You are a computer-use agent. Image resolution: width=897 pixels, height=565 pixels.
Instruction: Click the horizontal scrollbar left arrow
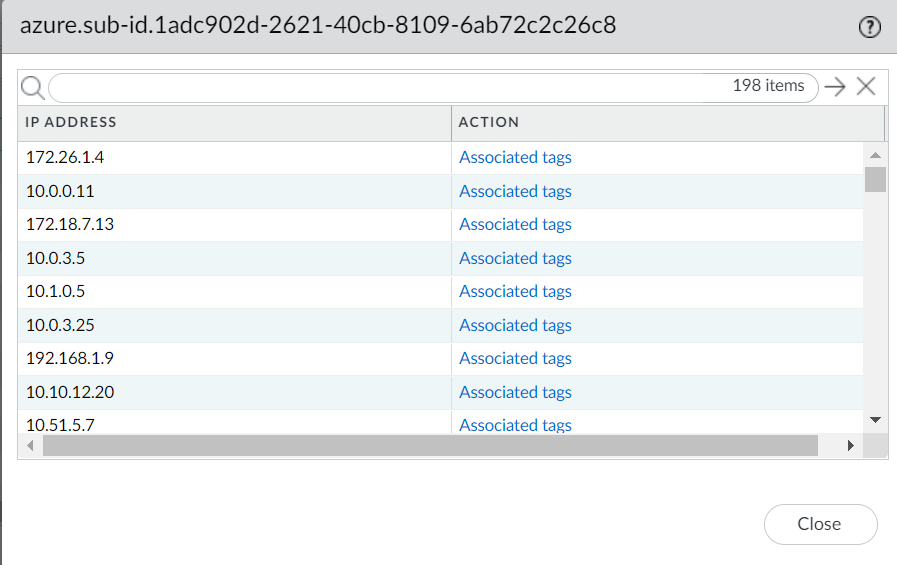(31, 445)
